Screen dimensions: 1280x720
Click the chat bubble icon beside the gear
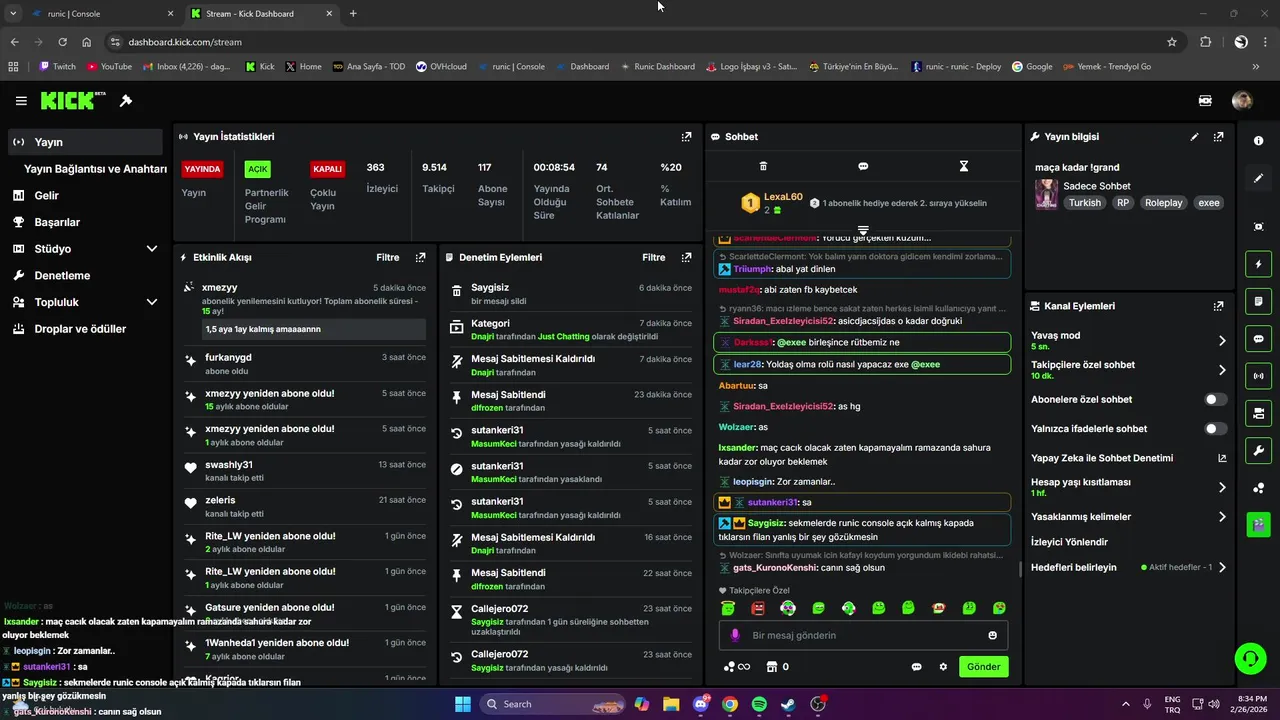(x=916, y=667)
